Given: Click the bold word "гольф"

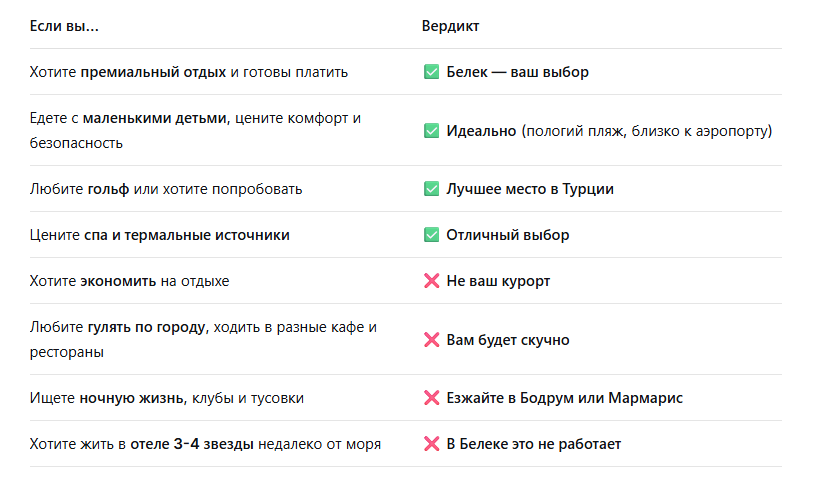Looking at the screenshot, I should (x=108, y=189).
